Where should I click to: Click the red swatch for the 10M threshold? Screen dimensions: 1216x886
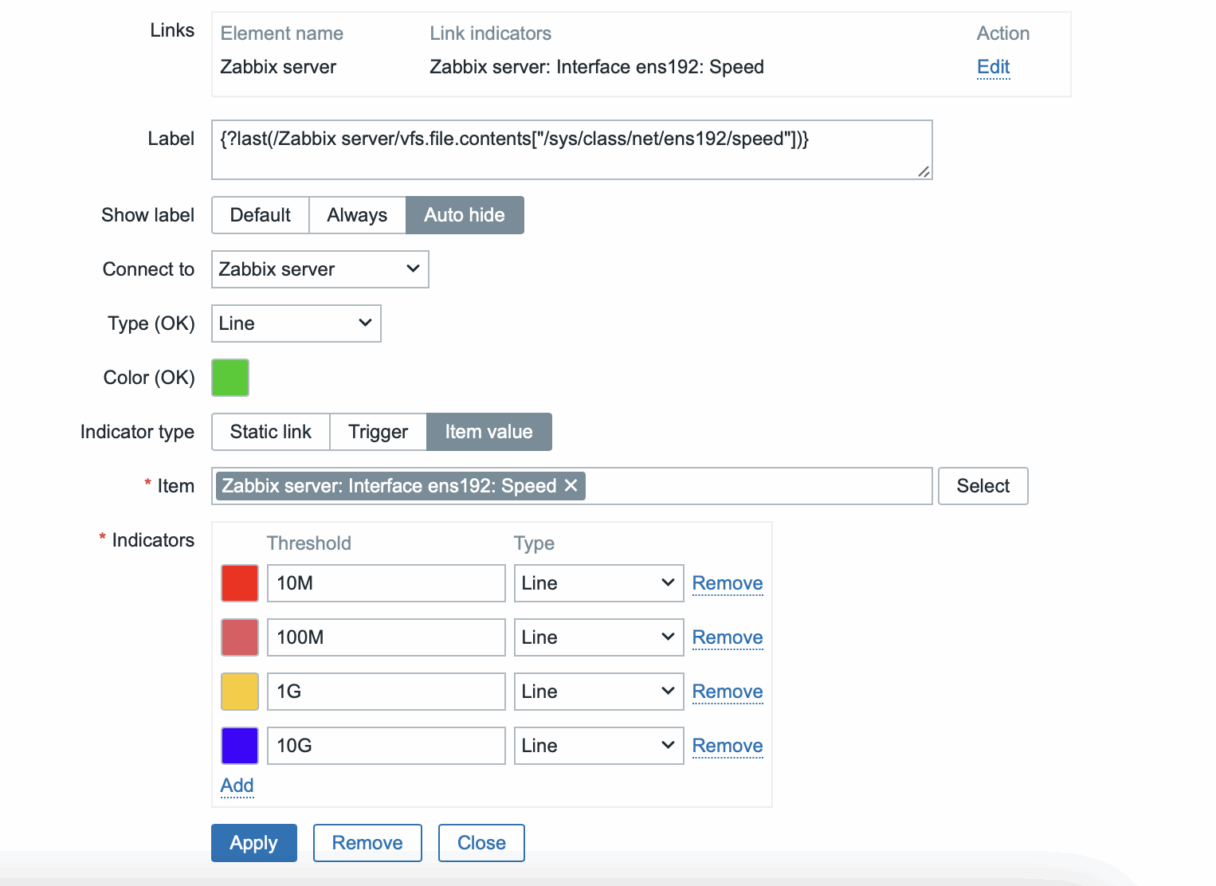tap(239, 583)
